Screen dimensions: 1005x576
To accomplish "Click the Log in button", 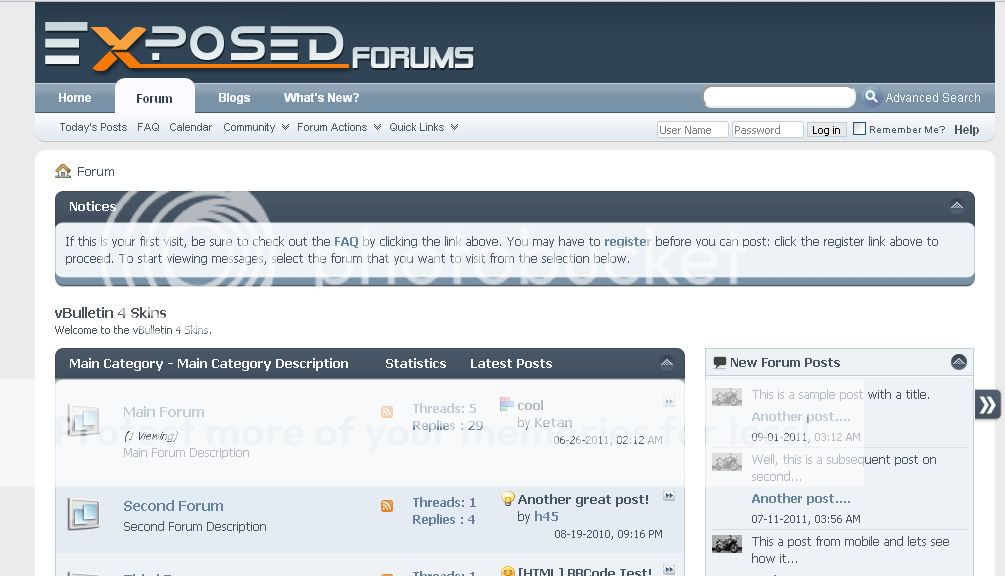I will click(826, 129).
